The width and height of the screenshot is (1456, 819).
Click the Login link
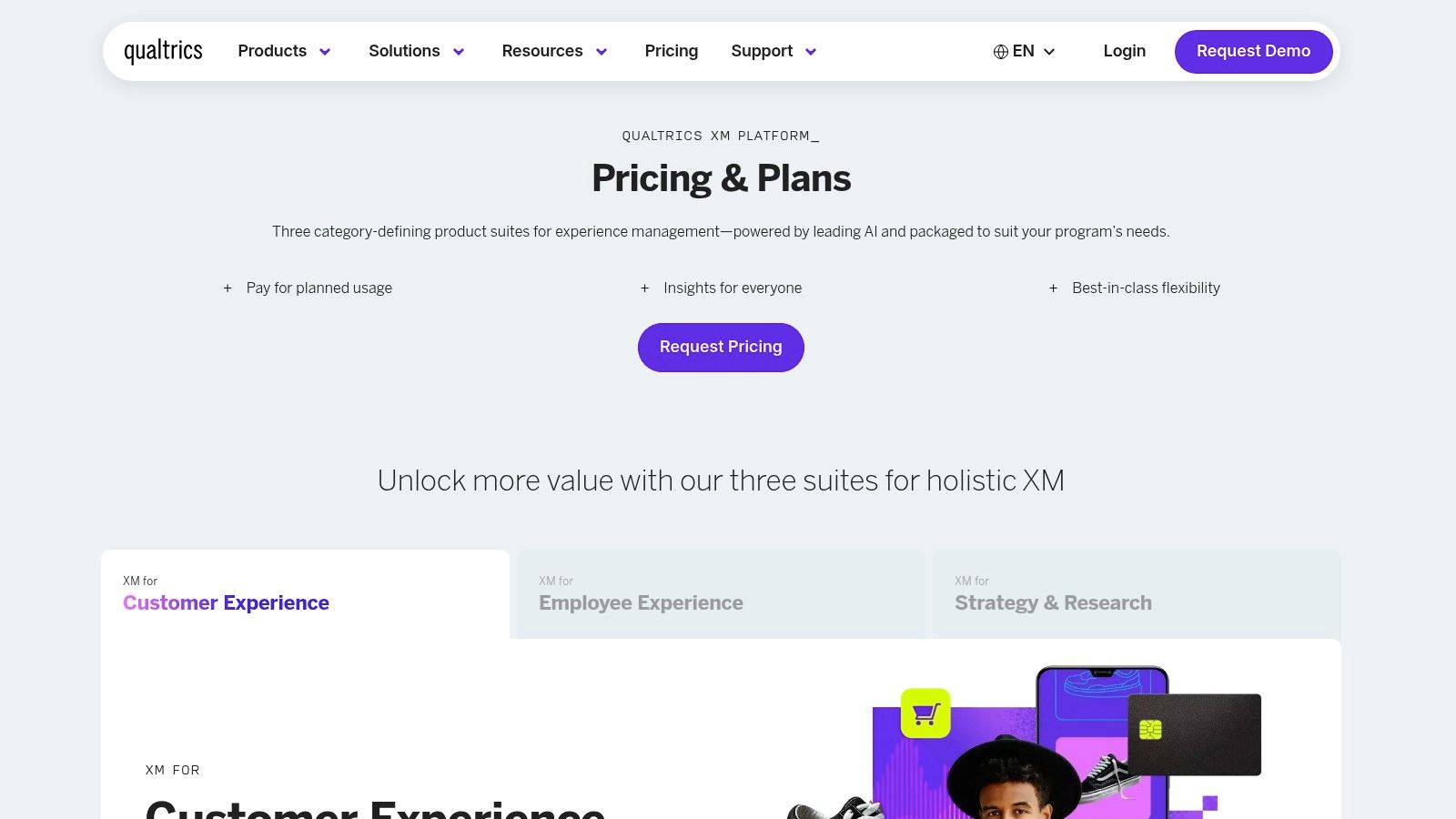[1124, 51]
